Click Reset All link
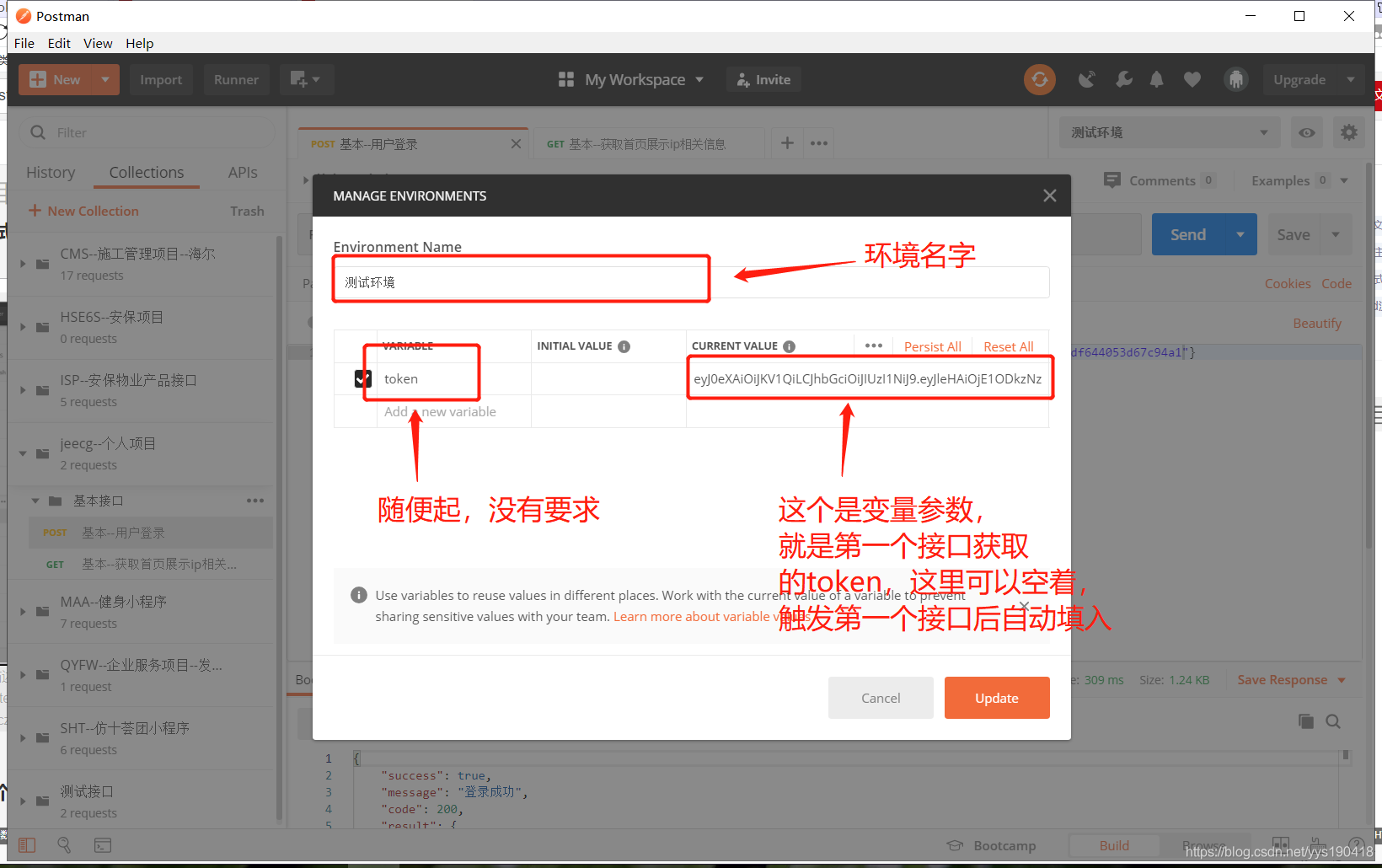1382x868 pixels. [1008, 346]
